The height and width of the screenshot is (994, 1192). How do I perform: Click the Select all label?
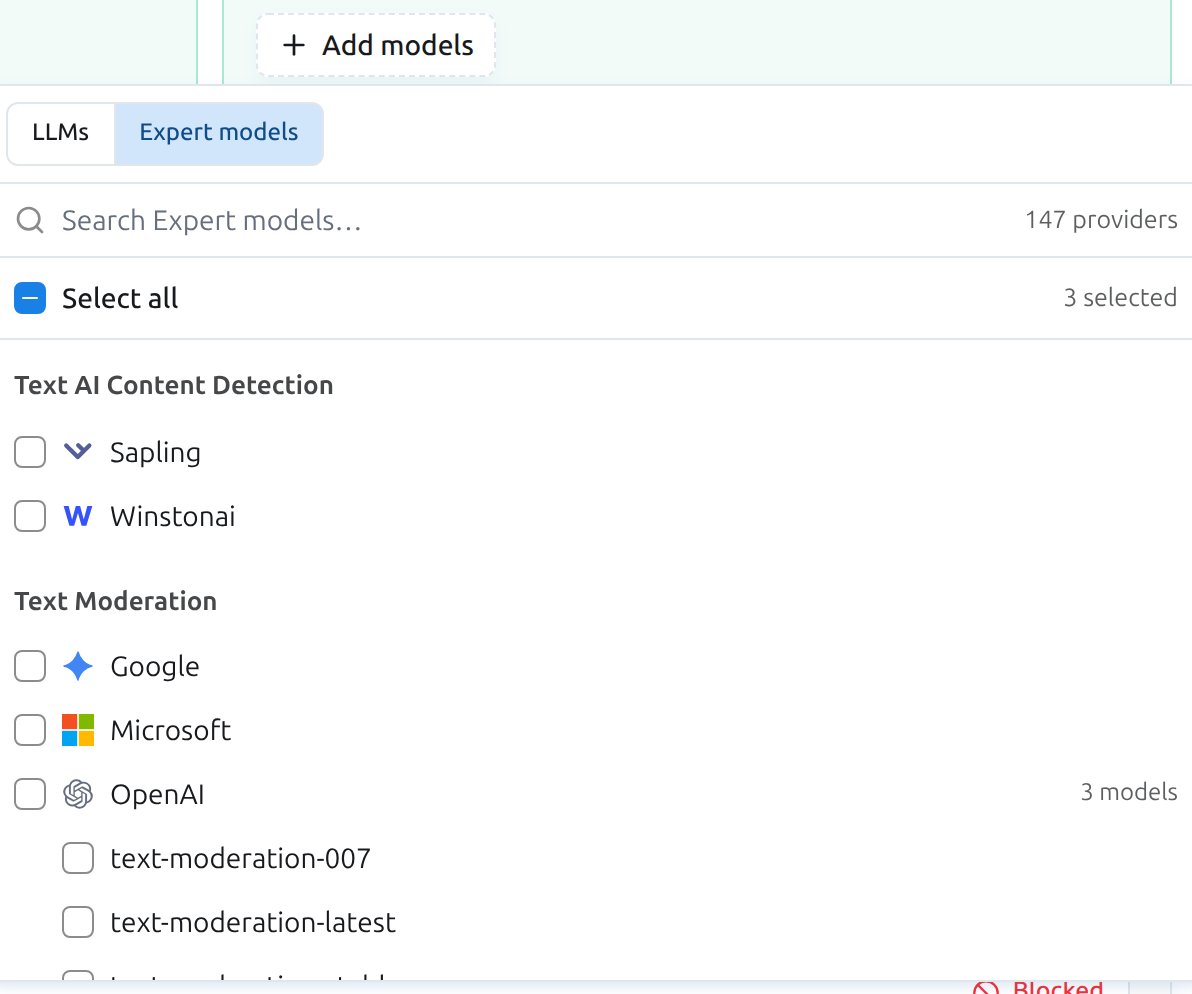pos(120,299)
